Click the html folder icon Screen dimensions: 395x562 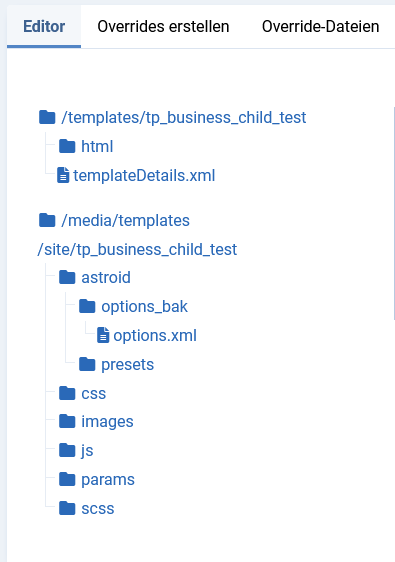pos(67,146)
